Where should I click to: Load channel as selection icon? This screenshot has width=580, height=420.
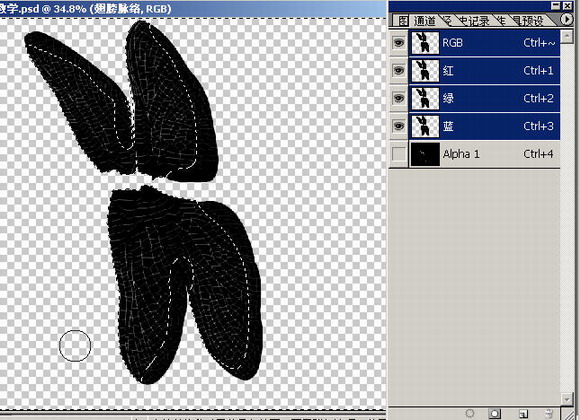tap(470, 413)
